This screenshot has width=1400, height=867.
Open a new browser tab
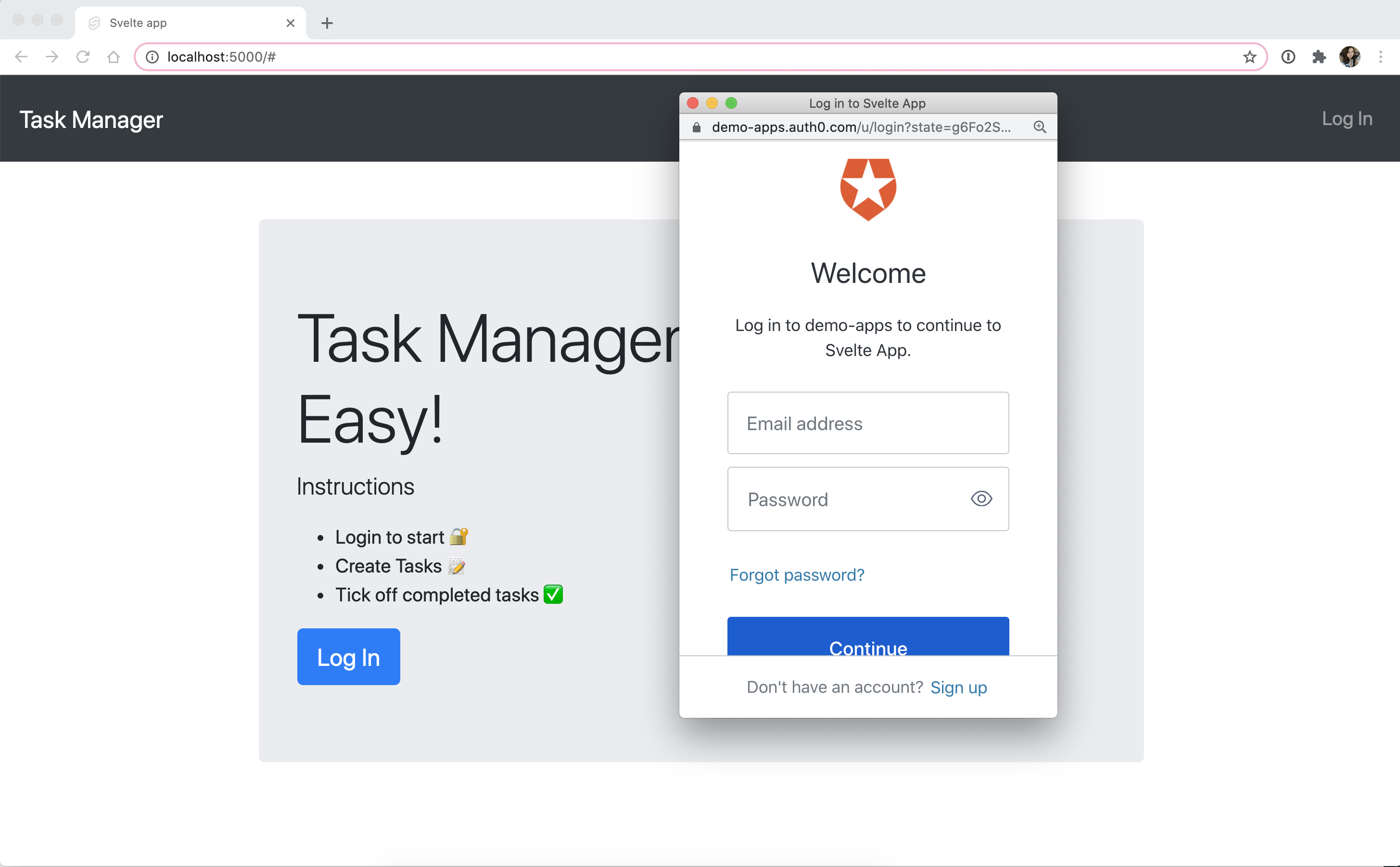(327, 23)
